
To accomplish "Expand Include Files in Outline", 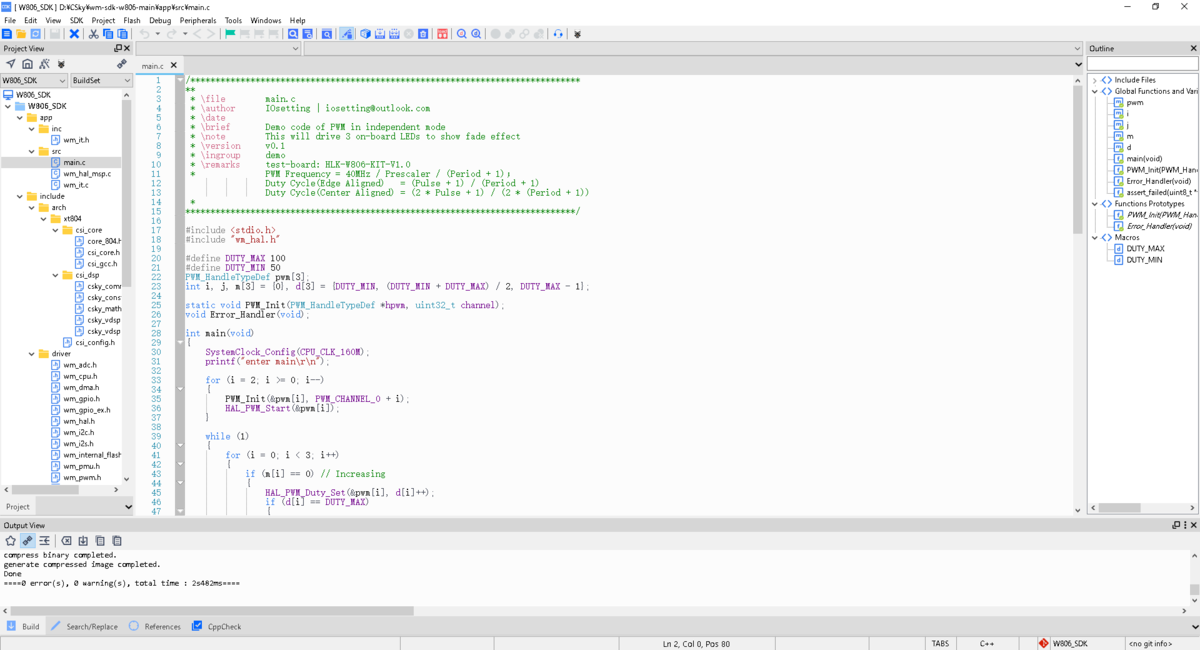I will coord(1095,80).
